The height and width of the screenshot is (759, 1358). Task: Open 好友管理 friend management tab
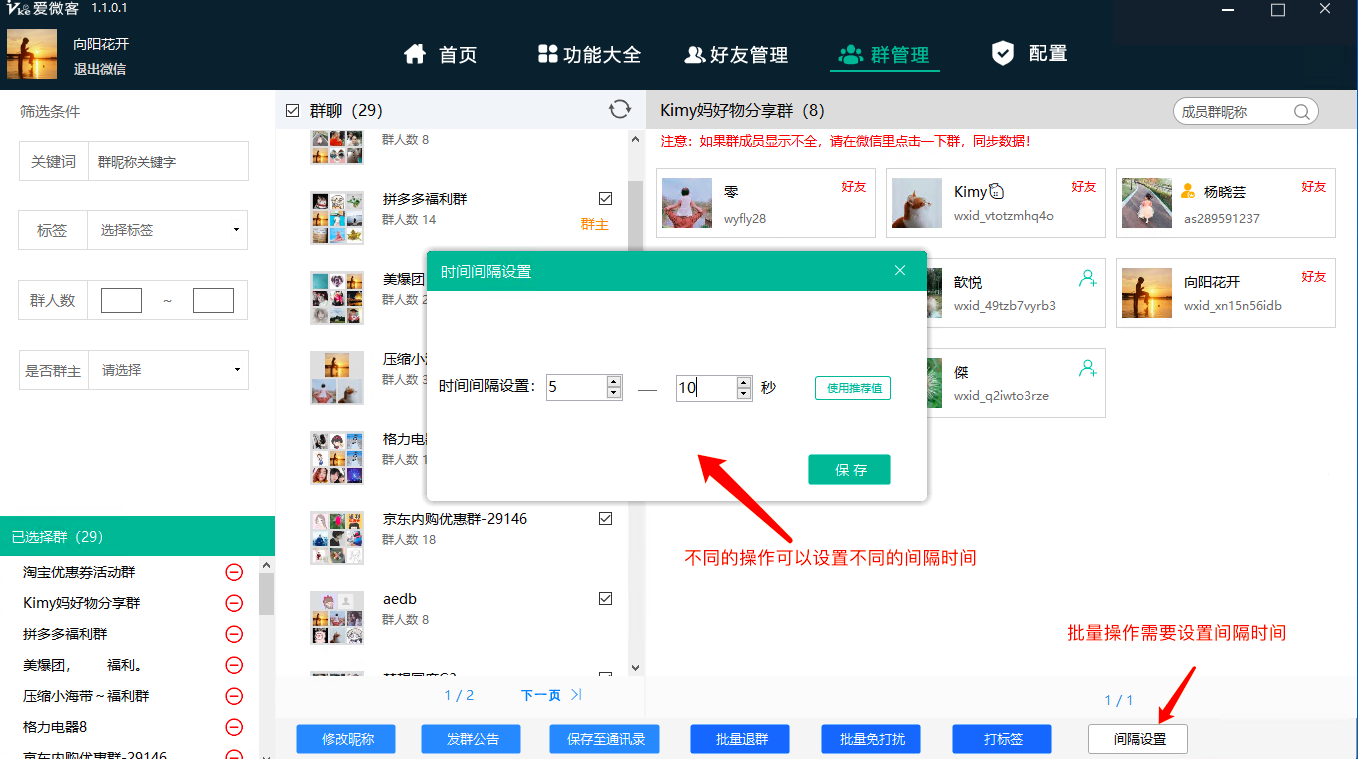(x=736, y=54)
